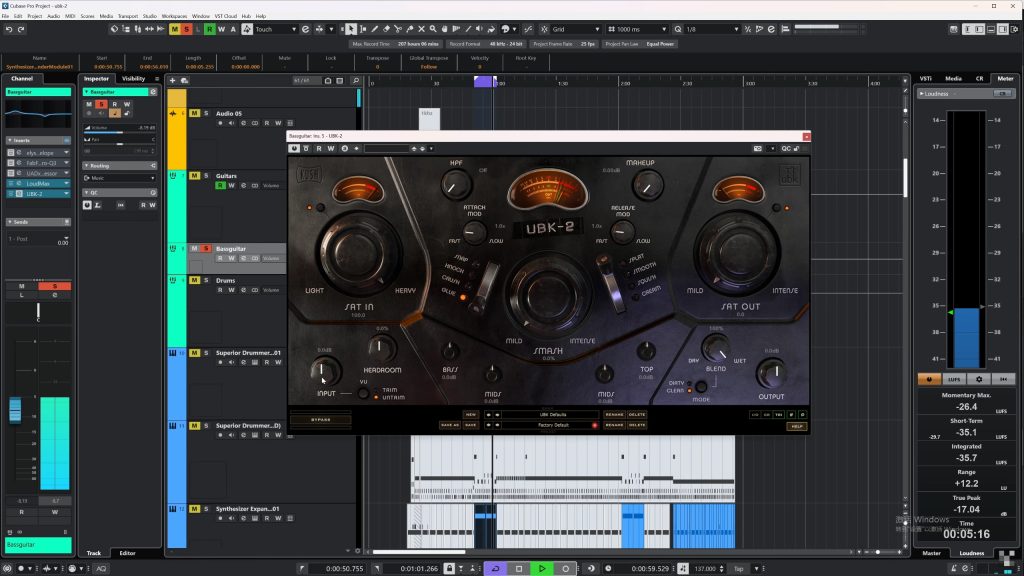Screen dimensions: 1024x576
Task: Collapse the Inserts section in Channel panel
Action: pyautogui.click(x=10, y=140)
